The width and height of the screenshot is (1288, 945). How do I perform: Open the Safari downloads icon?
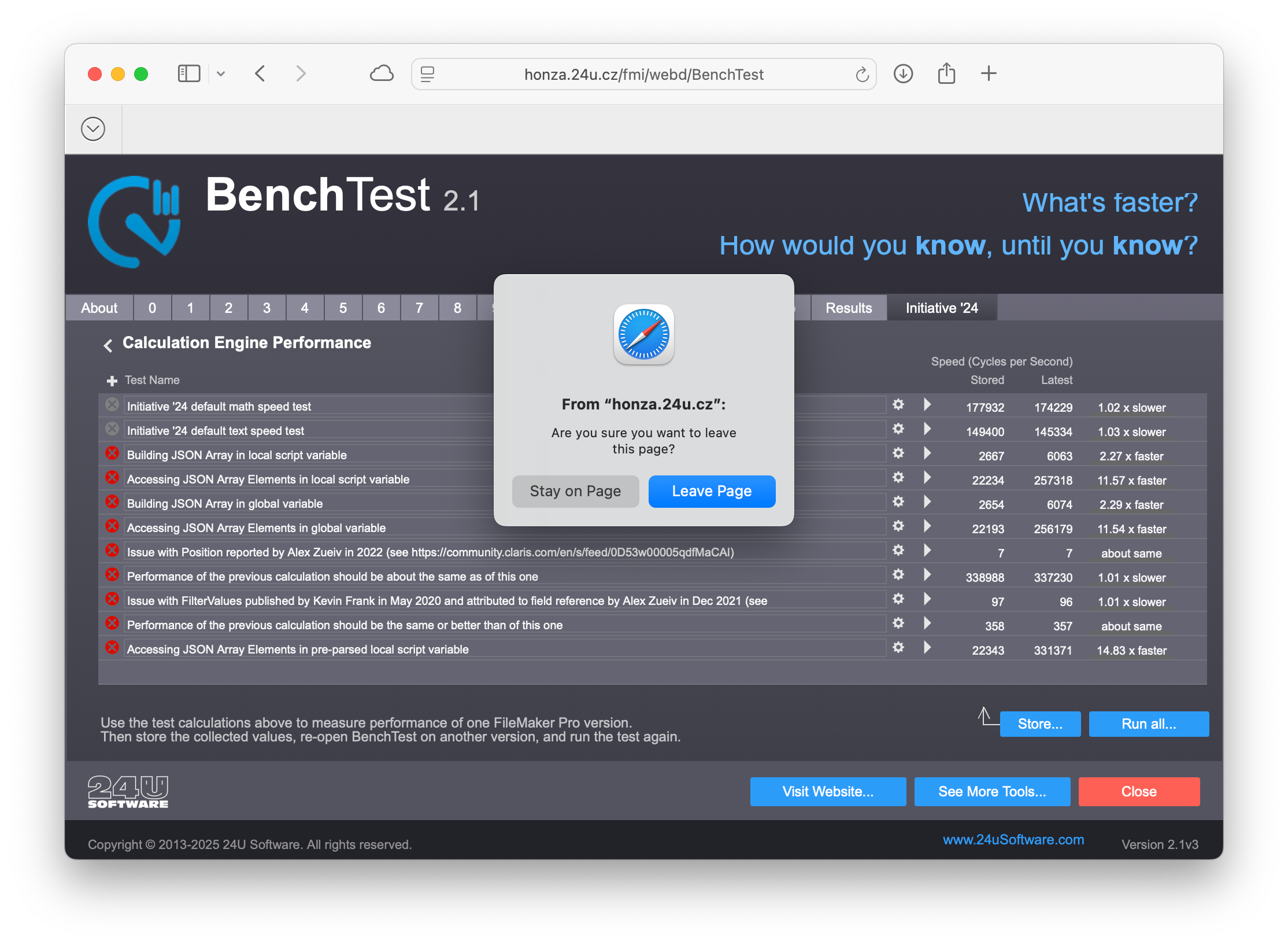click(903, 73)
